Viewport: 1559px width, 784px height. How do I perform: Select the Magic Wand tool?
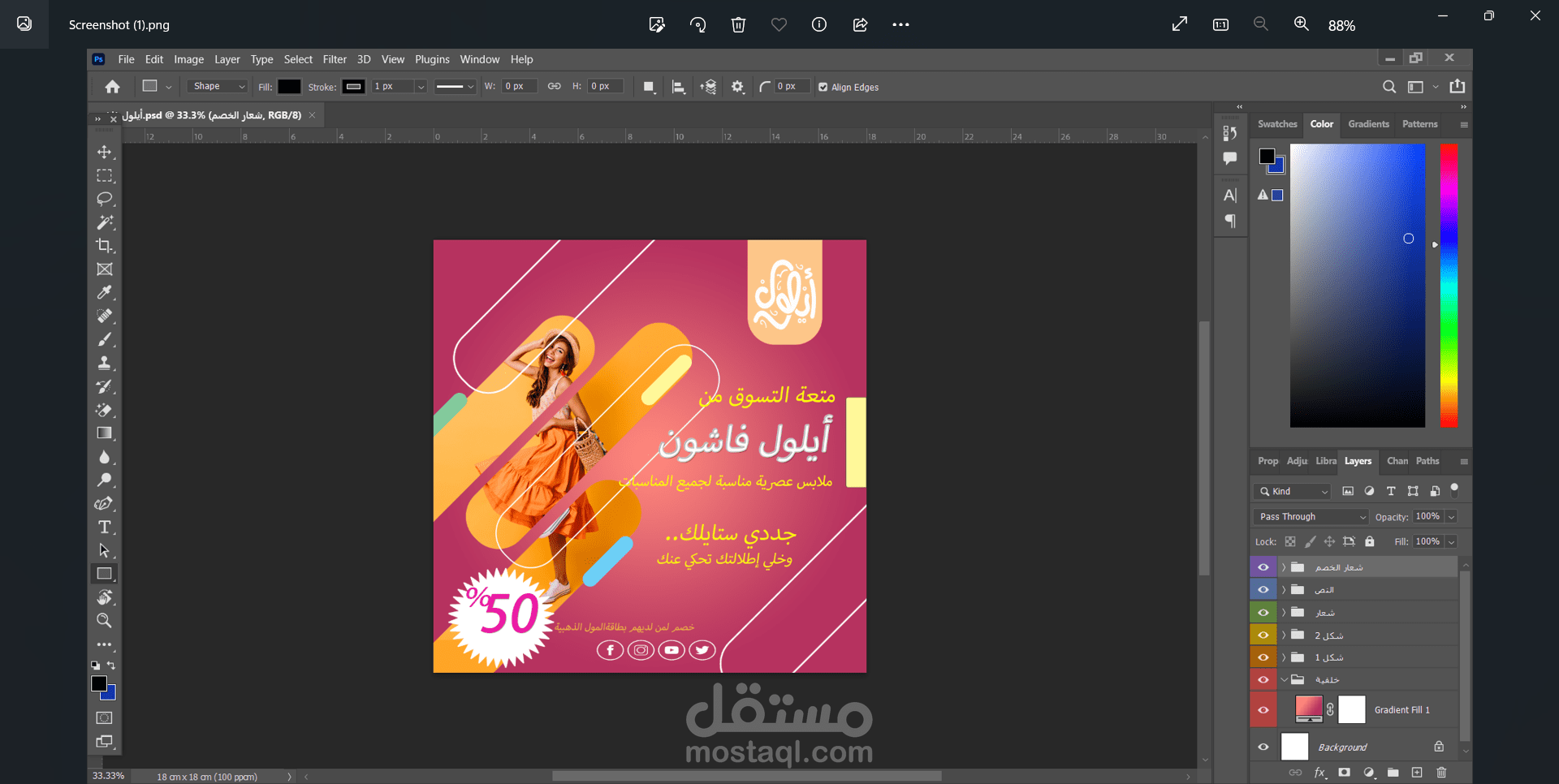[105, 222]
